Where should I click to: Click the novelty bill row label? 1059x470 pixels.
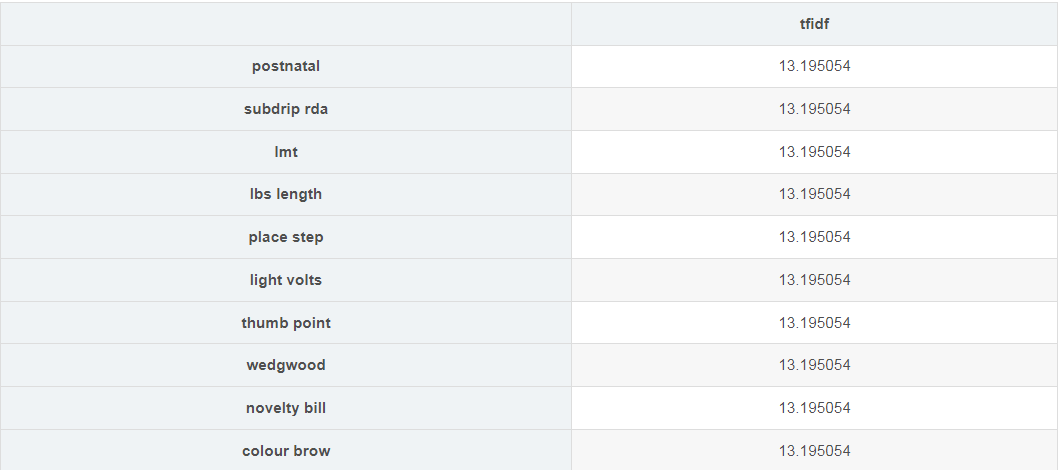[286, 408]
